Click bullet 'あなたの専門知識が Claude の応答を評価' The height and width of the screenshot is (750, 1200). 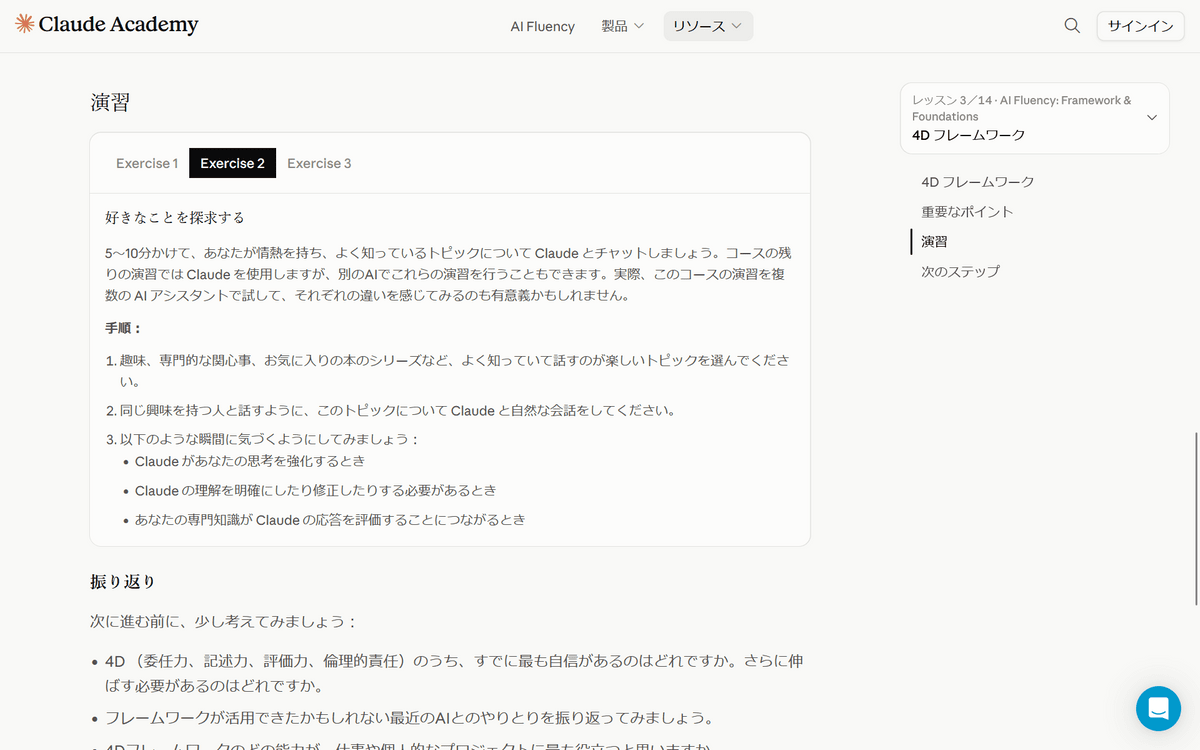click(330, 520)
